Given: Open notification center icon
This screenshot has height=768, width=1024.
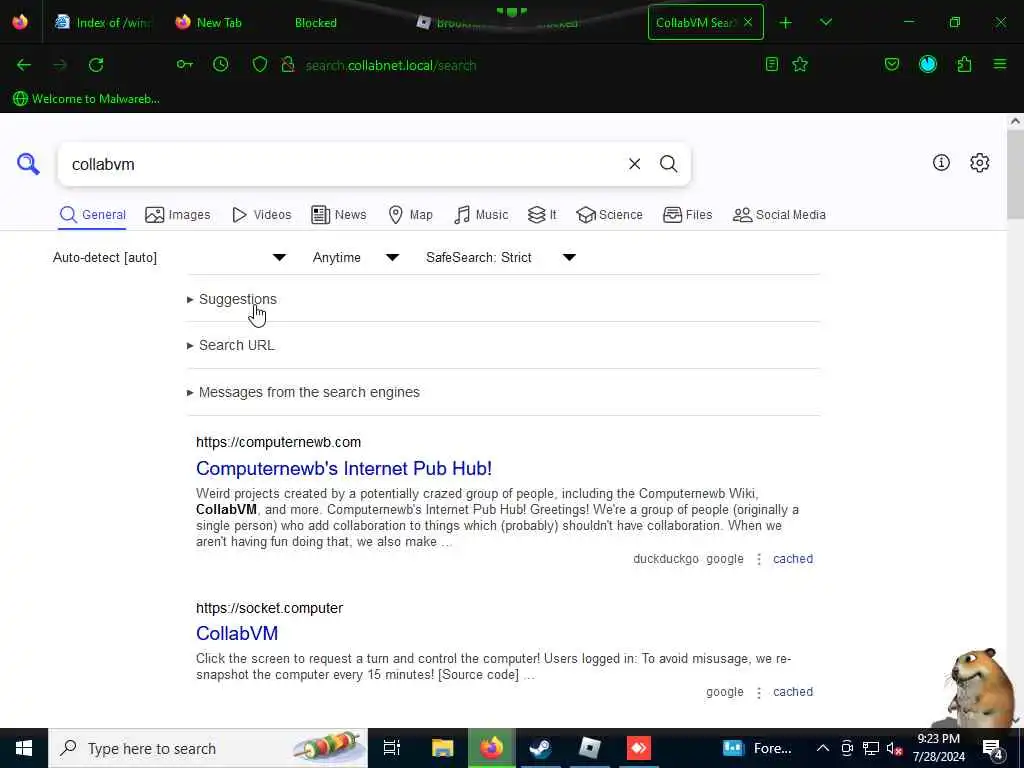Looking at the screenshot, I should 993,749.
